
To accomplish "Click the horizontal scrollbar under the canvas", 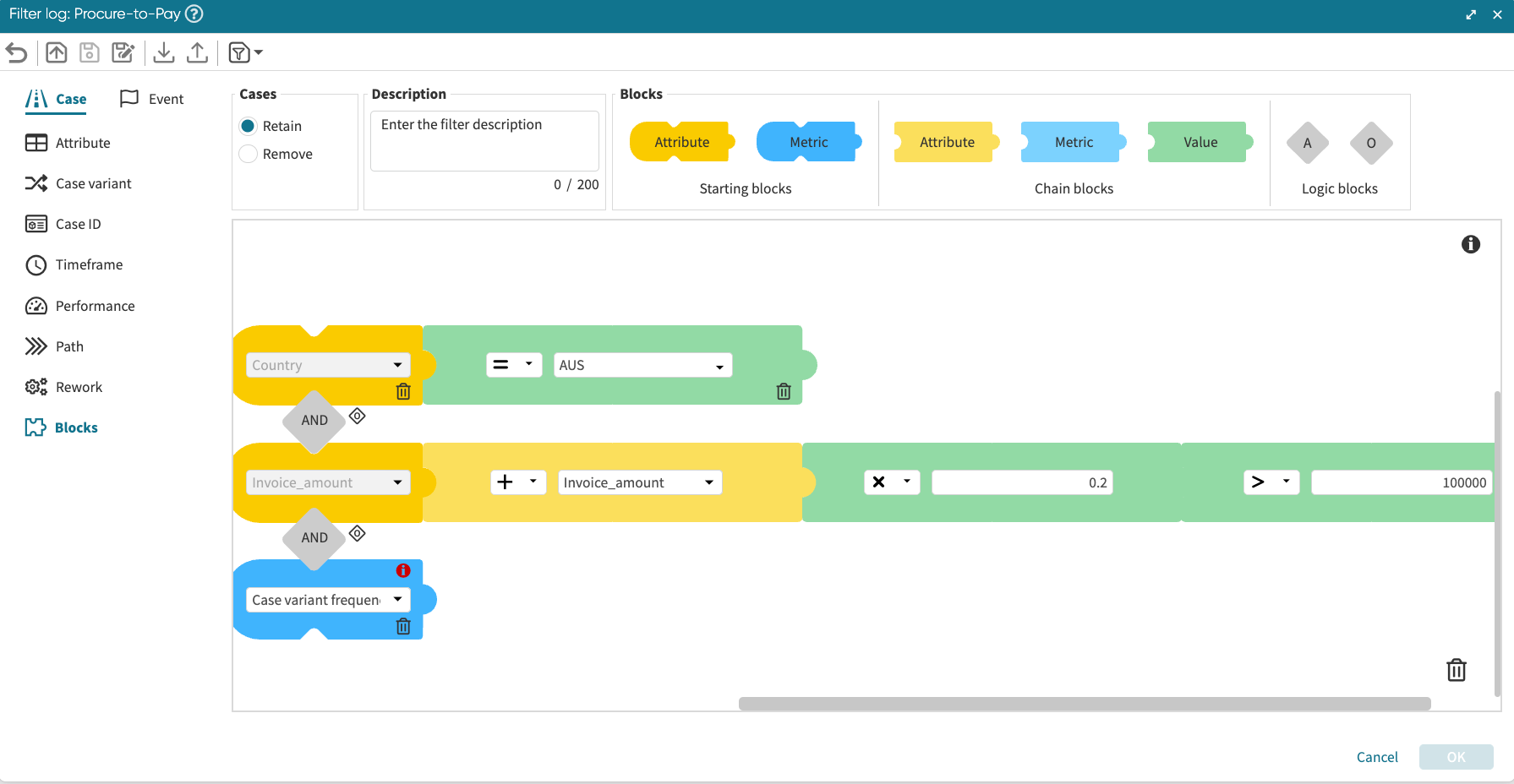I will [x=1084, y=704].
